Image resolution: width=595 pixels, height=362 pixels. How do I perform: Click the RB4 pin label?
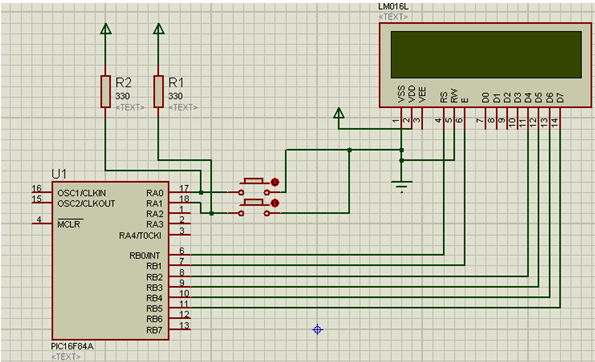click(154, 298)
